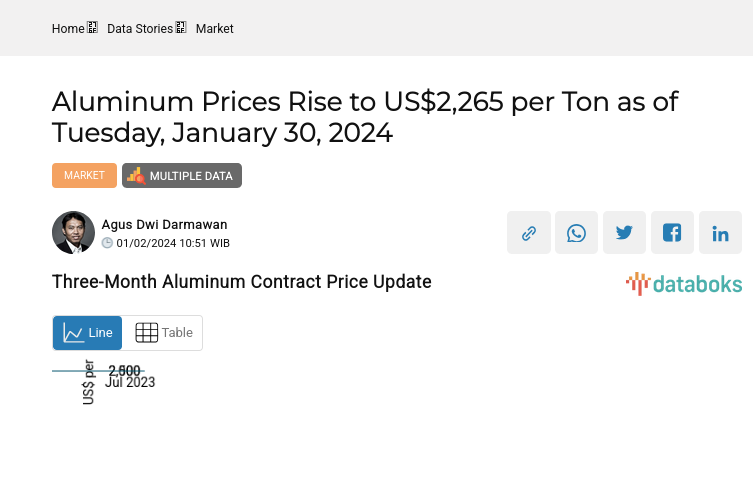
Task: Click the author name Agus Dwi Darmawan
Action: 164,225
